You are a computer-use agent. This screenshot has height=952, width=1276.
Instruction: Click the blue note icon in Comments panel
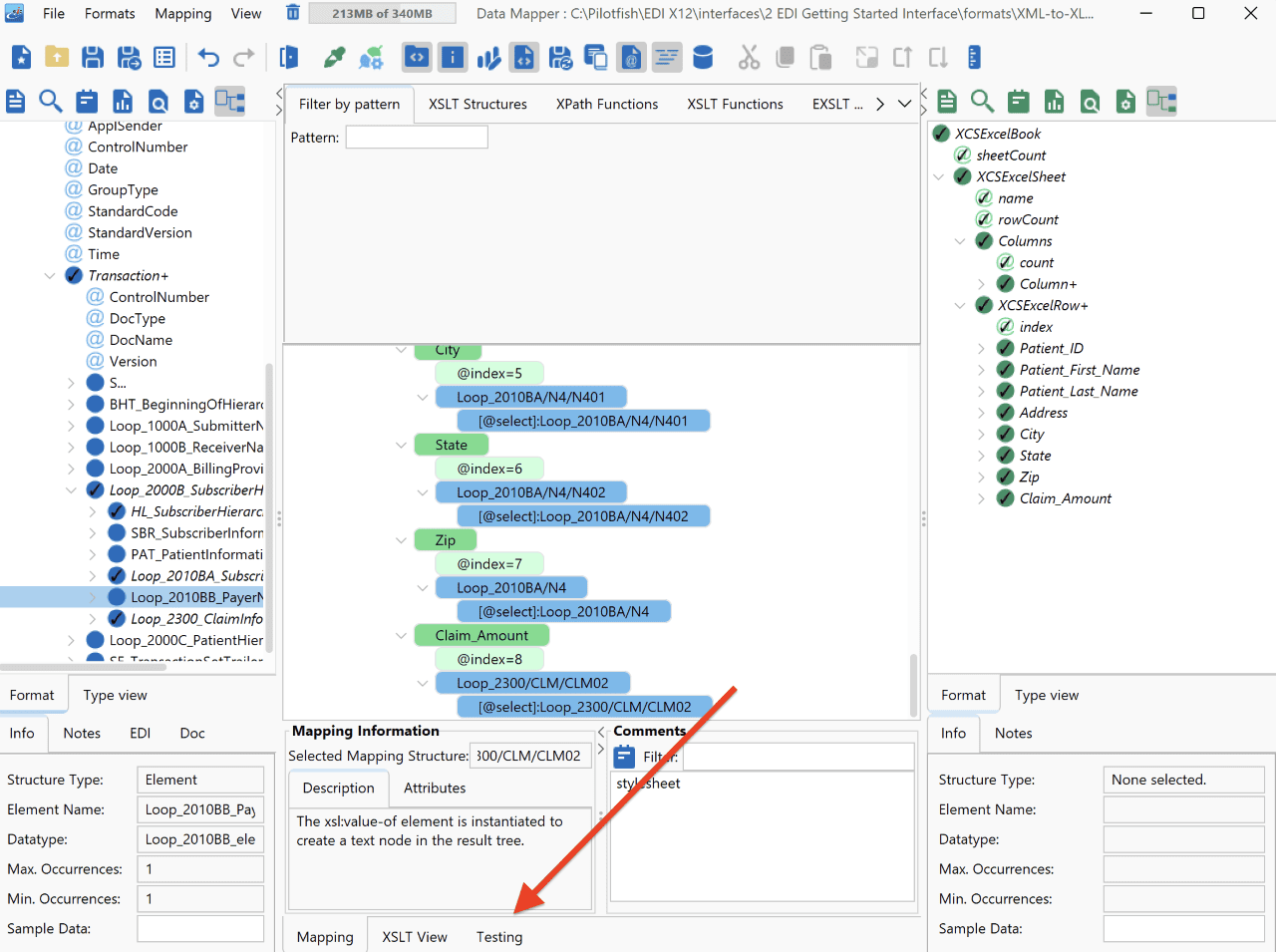tap(624, 757)
